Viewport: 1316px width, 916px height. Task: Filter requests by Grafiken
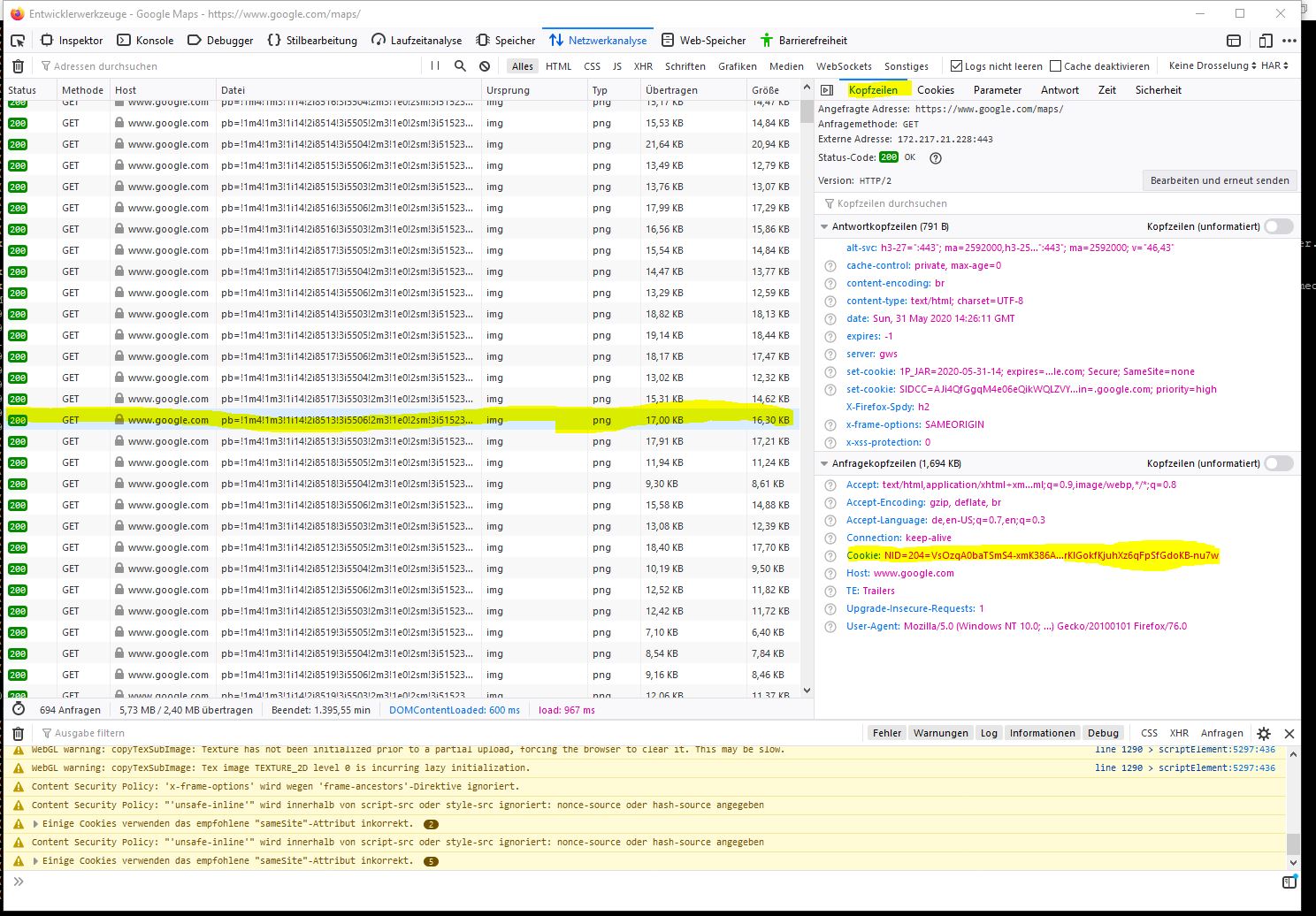(x=738, y=66)
